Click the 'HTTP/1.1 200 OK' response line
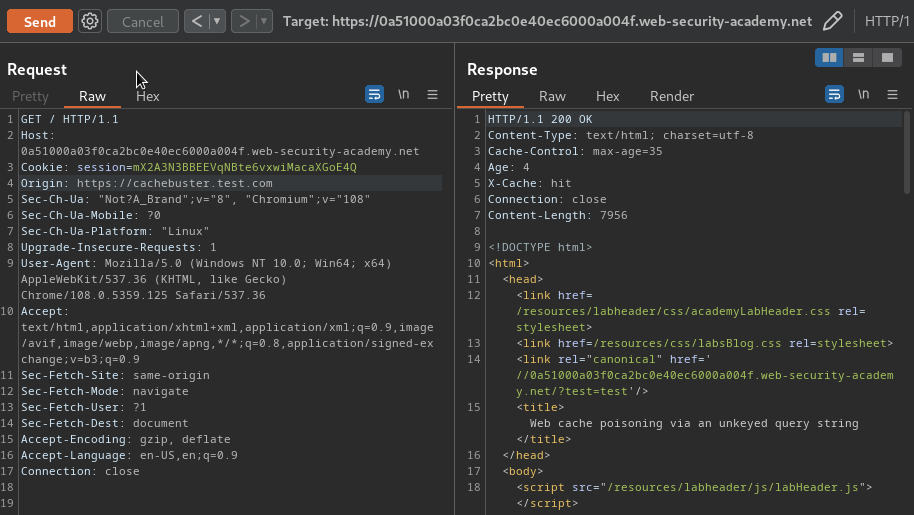Viewport: 914px width, 515px height. tap(540, 119)
